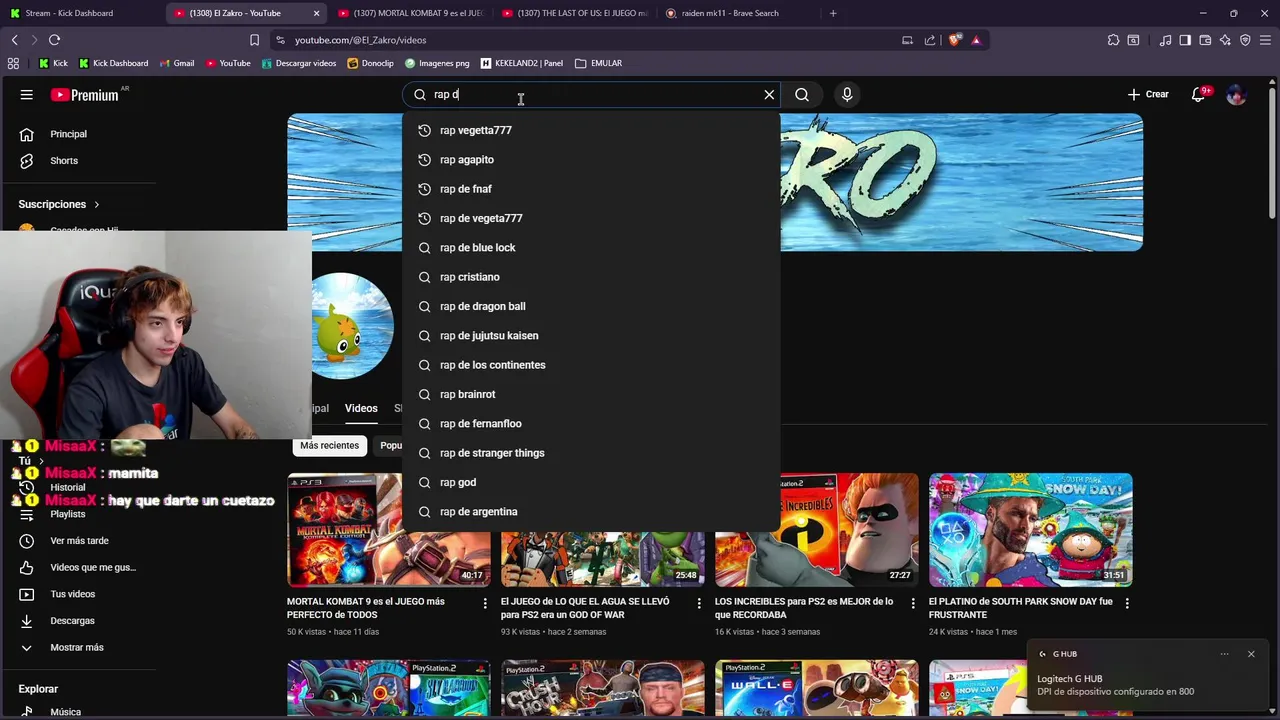
Task: Select suggestion 'rap de argentina'
Action: click(591, 512)
